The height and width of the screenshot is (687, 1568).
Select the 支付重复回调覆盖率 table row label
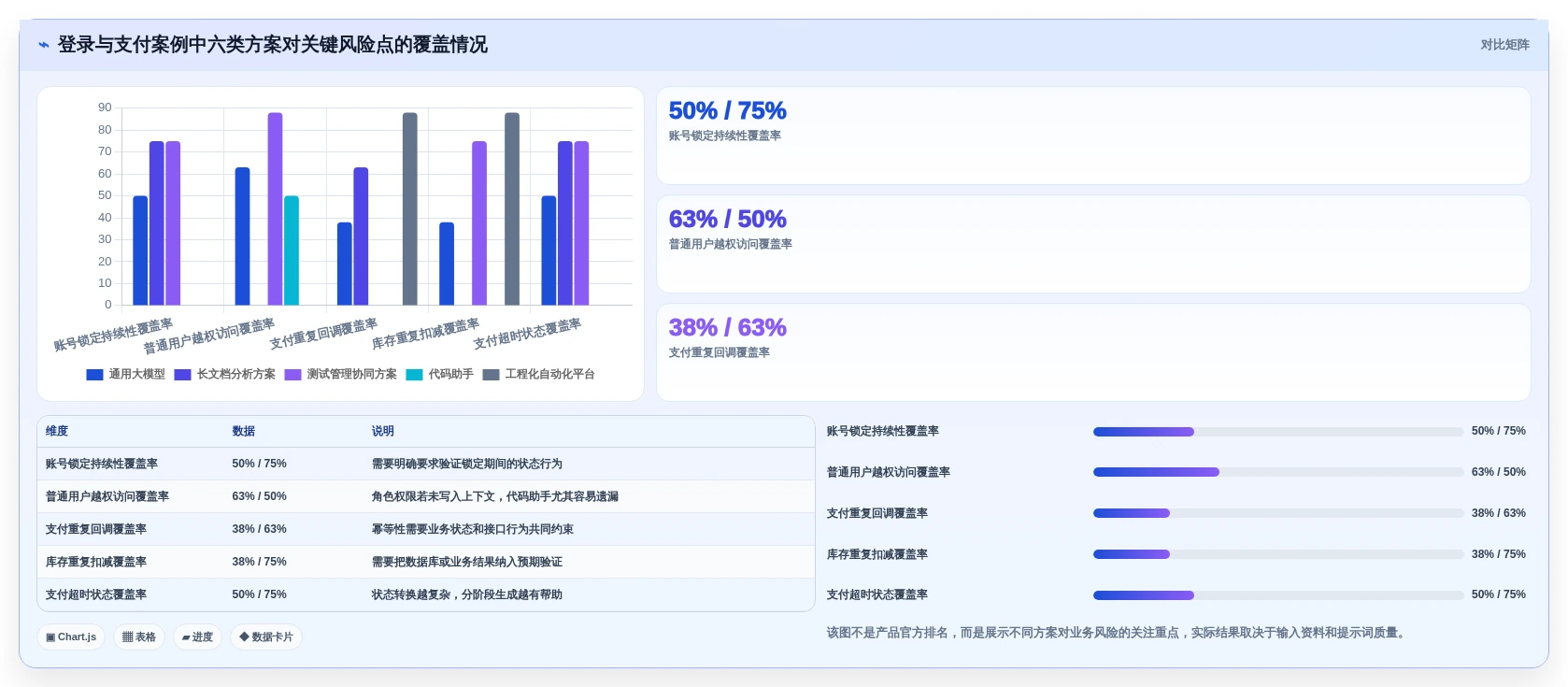pyautogui.click(x=96, y=529)
